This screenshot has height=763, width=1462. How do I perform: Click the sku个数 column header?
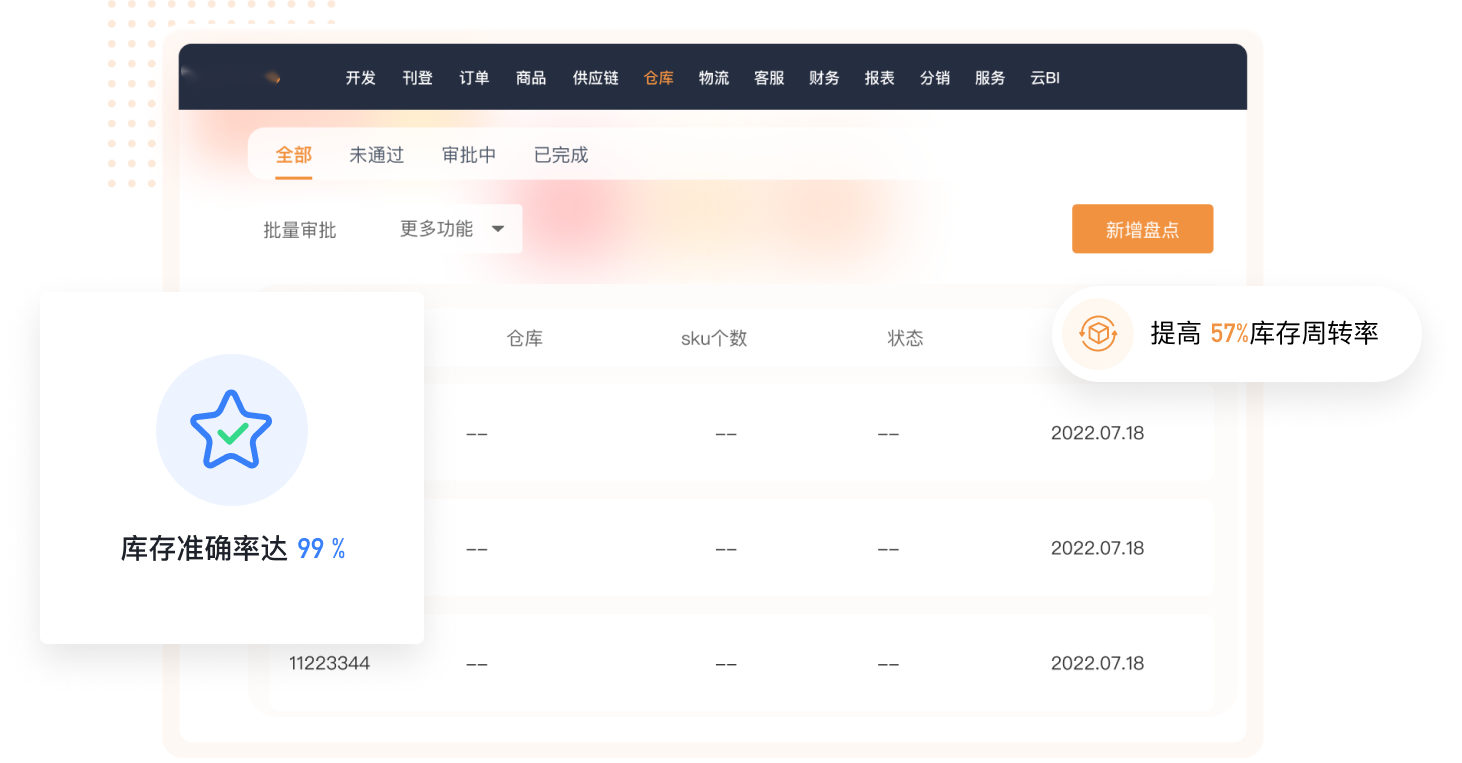[713, 338]
